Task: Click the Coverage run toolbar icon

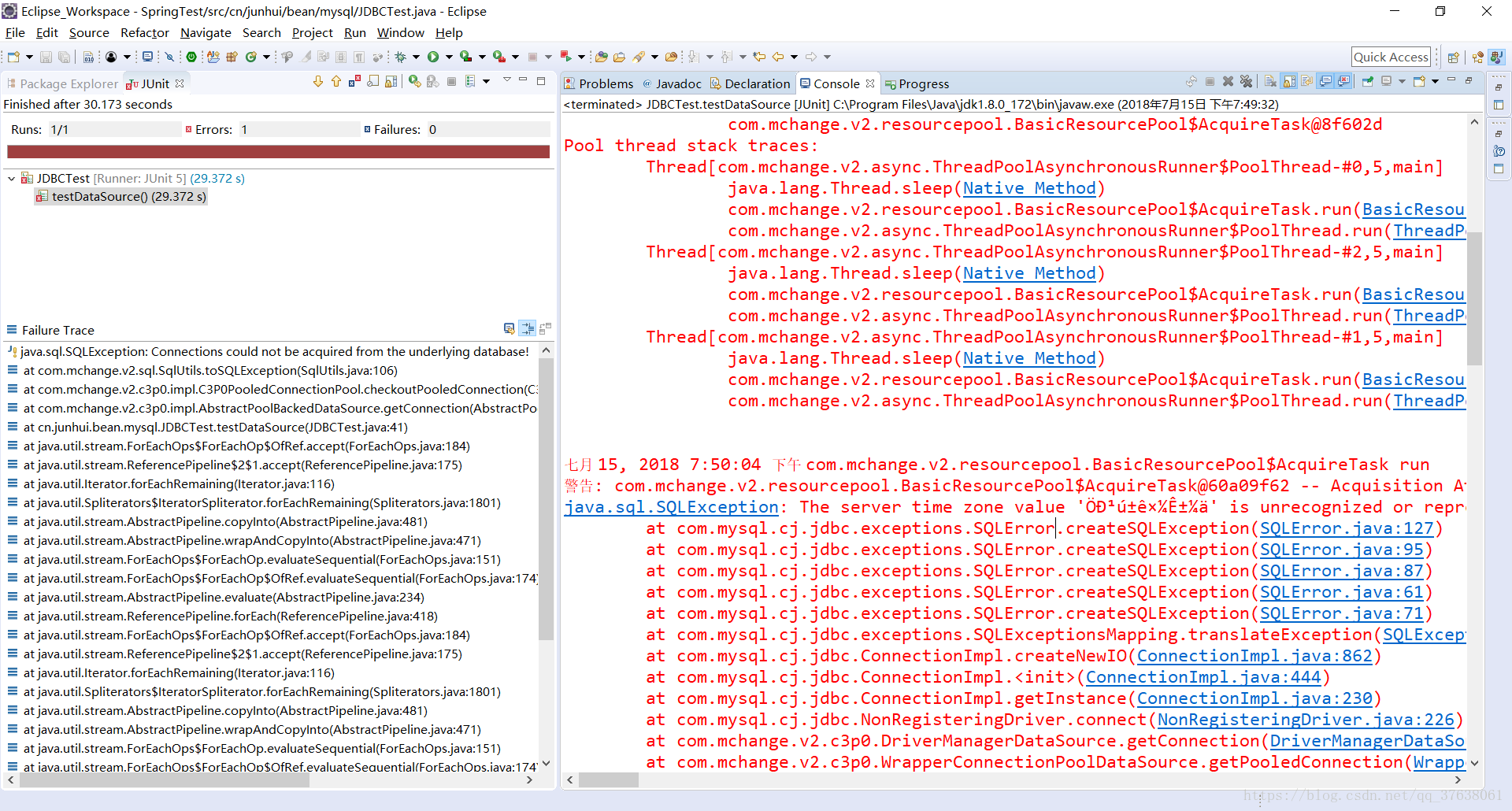Action: (465, 57)
